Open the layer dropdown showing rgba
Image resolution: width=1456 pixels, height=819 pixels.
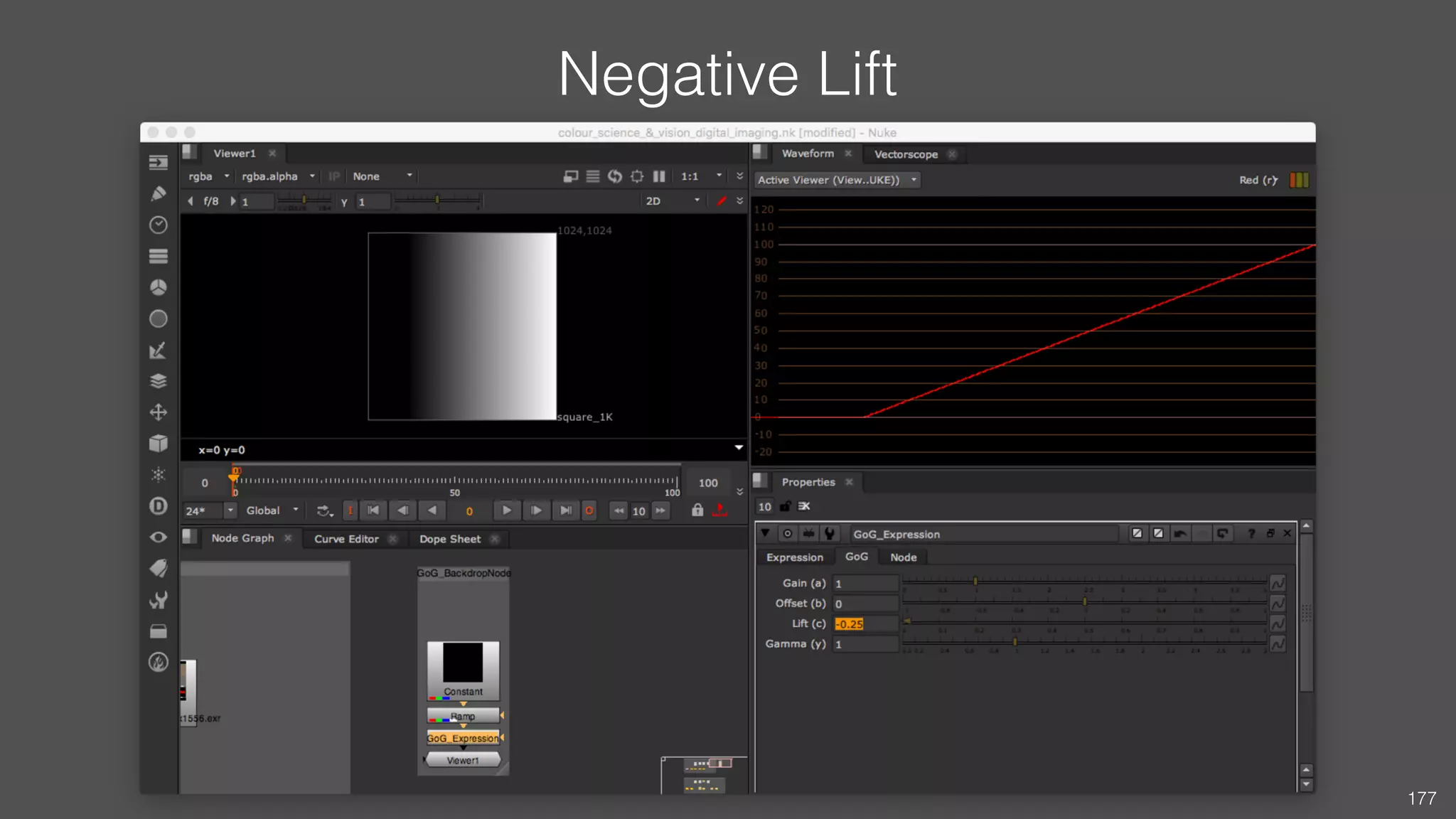(208, 176)
